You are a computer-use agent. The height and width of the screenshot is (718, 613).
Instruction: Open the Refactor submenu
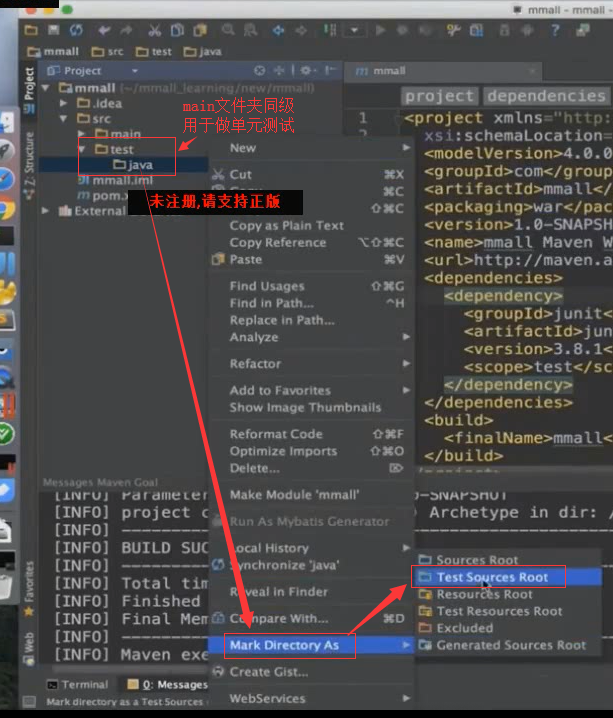(x=311, y=364)
